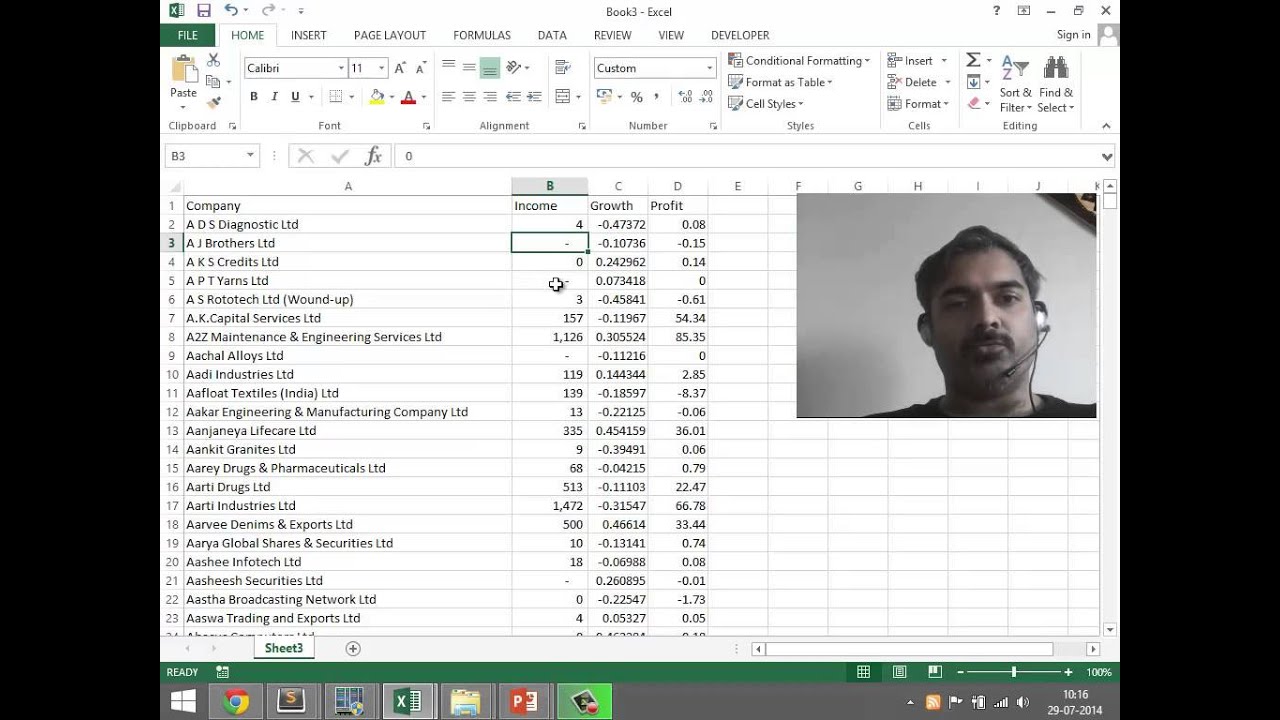
Task: Expand the formula bar
Action: coord(1107,156)
